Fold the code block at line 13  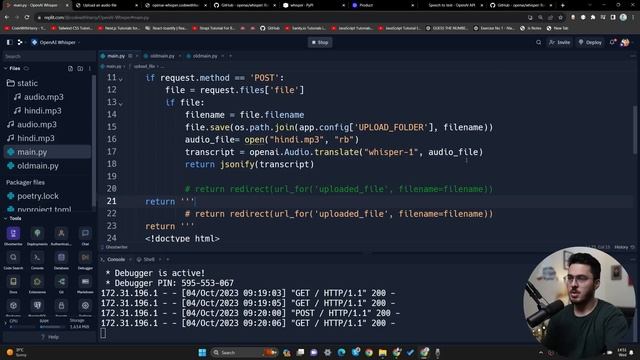tap(120, 104)
